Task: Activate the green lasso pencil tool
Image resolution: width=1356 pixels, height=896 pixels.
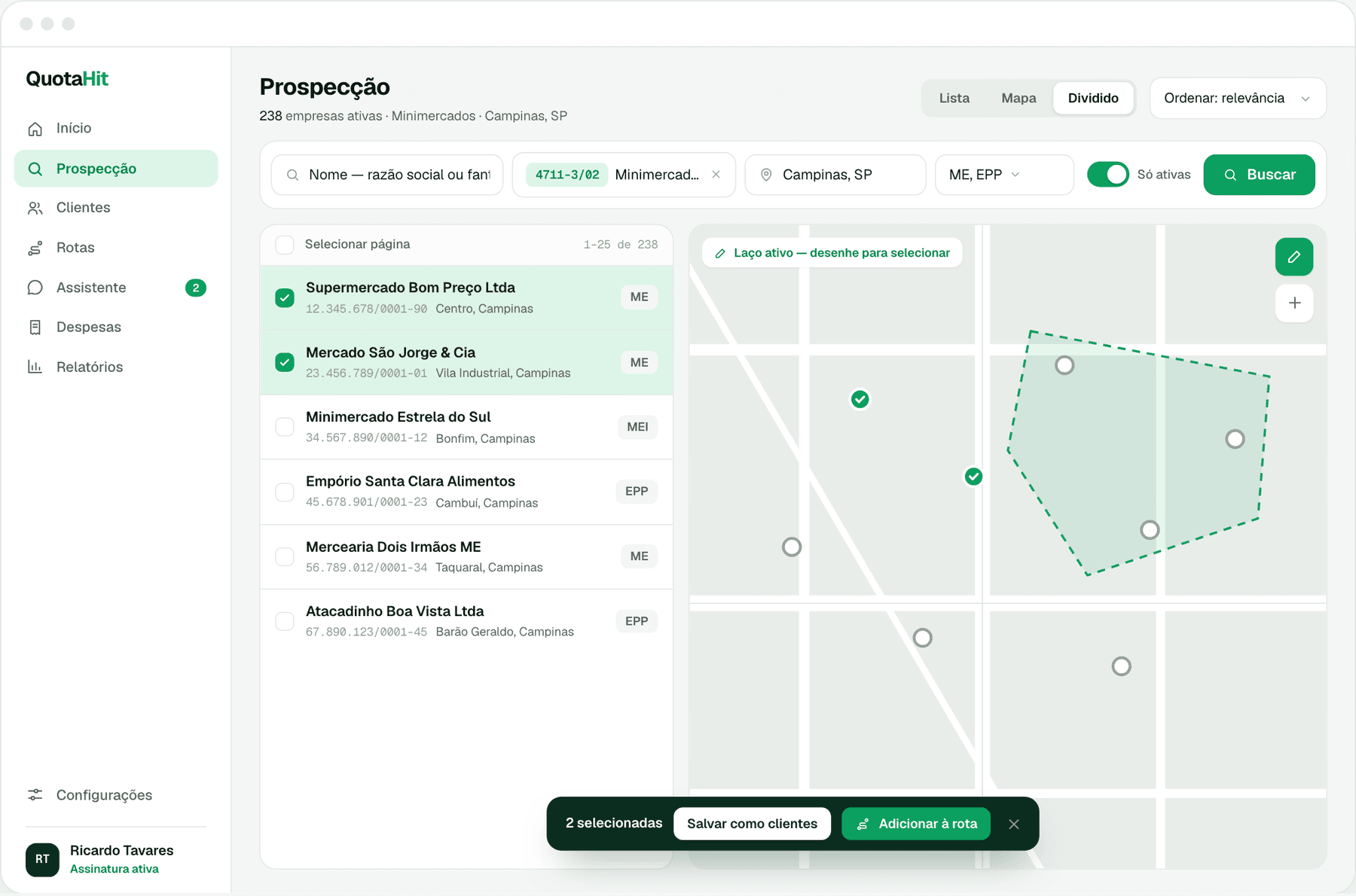Action: tap(1294, 257)
